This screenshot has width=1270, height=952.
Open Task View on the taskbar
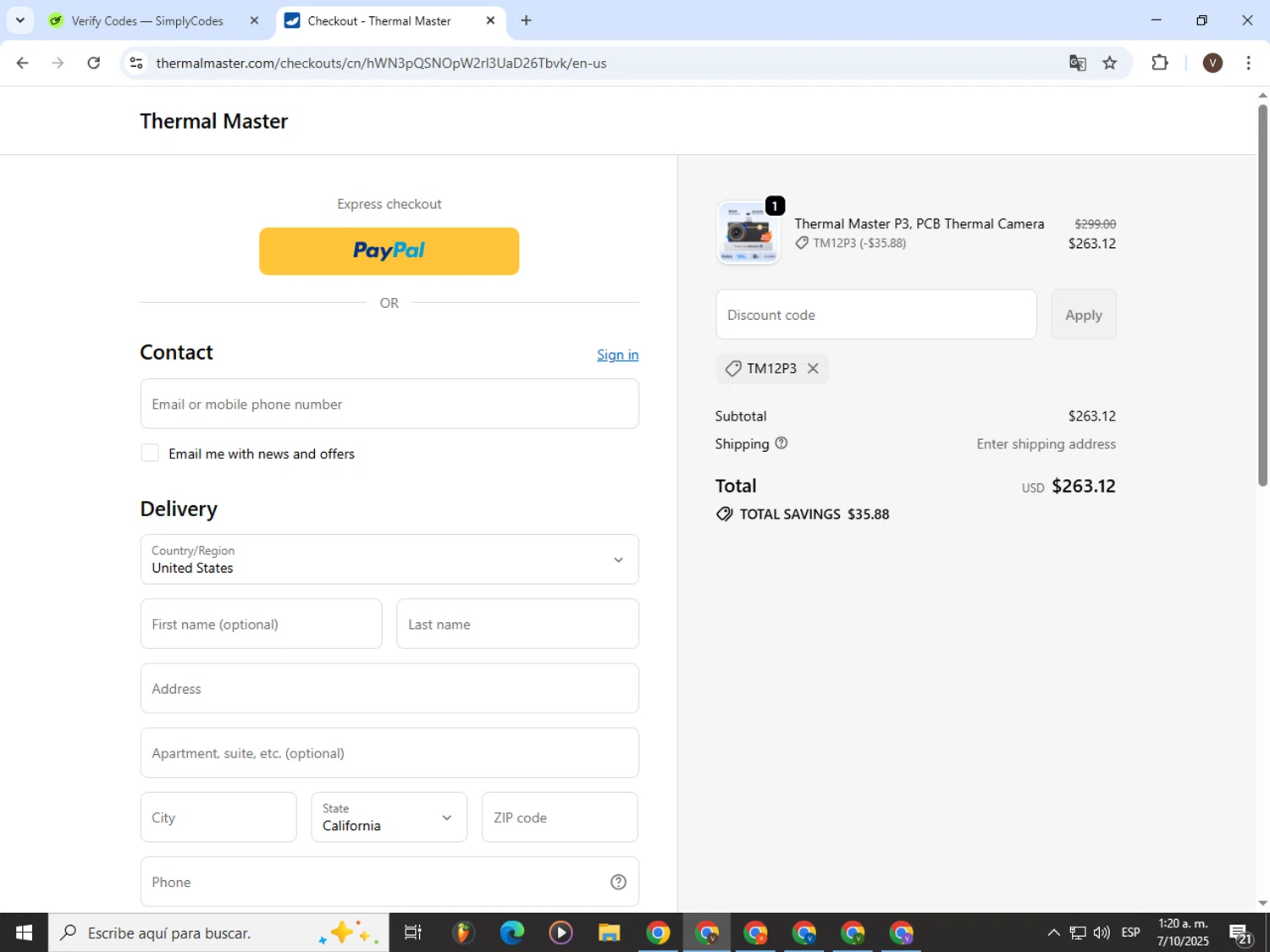click(412, 933)
